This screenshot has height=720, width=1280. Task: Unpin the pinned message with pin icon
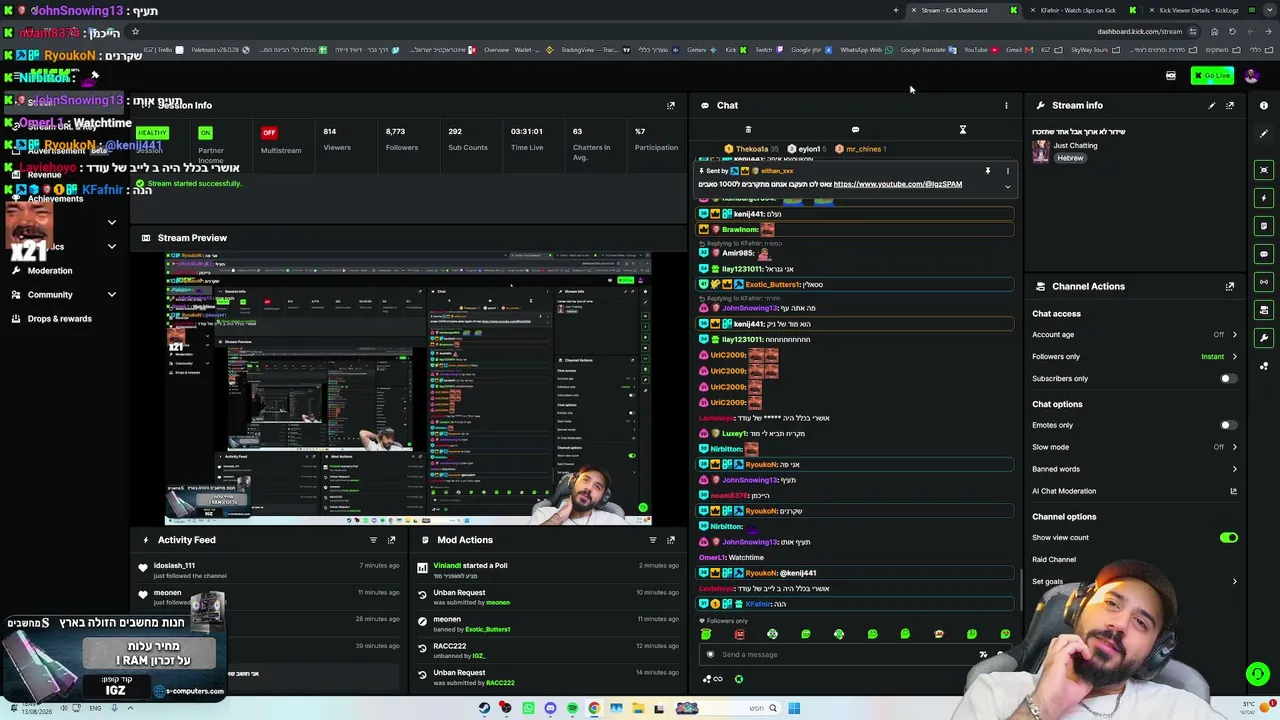click(x=987, y=171)
